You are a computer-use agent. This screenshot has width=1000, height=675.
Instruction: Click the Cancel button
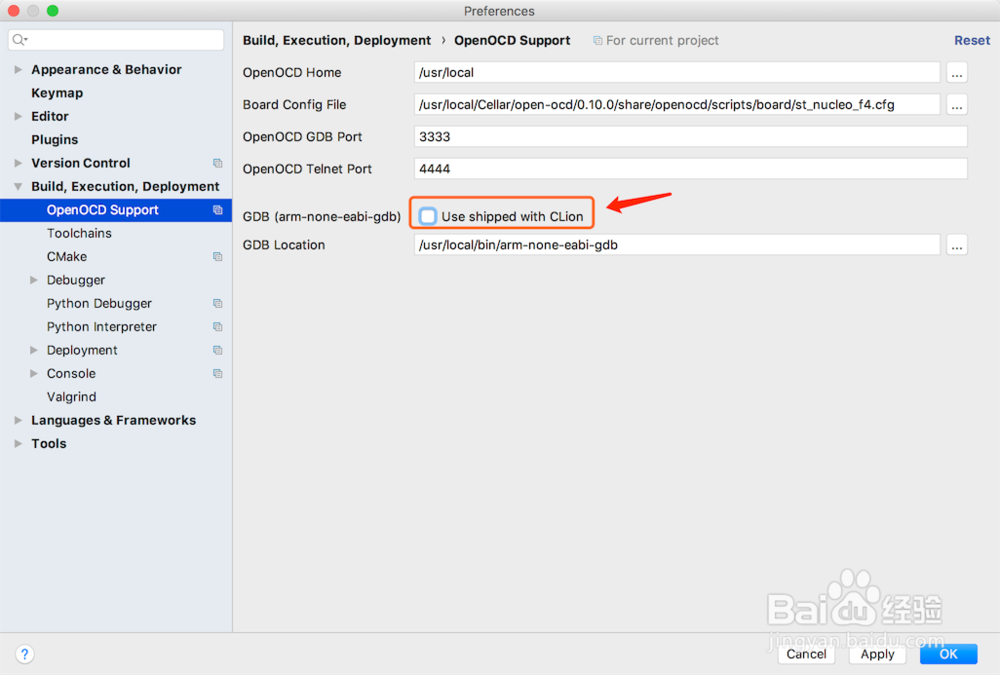click(x=806, y=654)
